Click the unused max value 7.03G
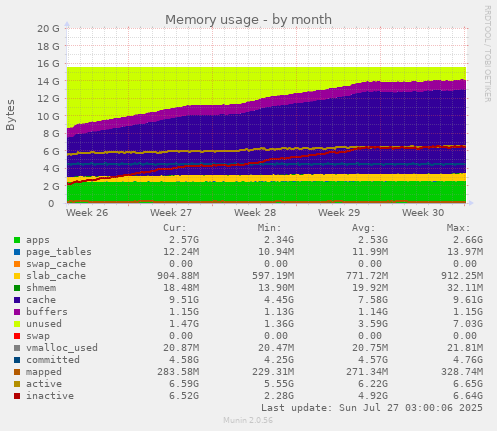This screenshot has height=431, width=497. click(468, 324)
